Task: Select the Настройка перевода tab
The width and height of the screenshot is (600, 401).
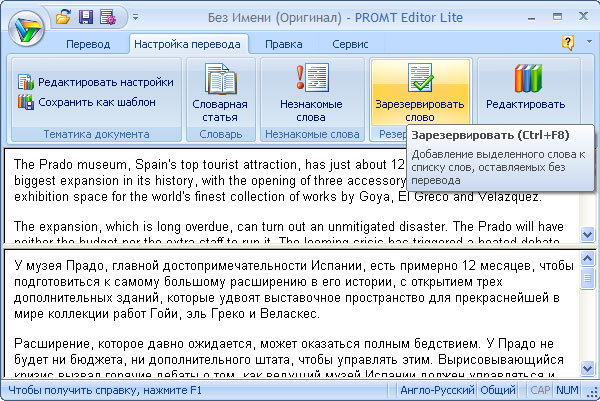Action: (187, 44)
